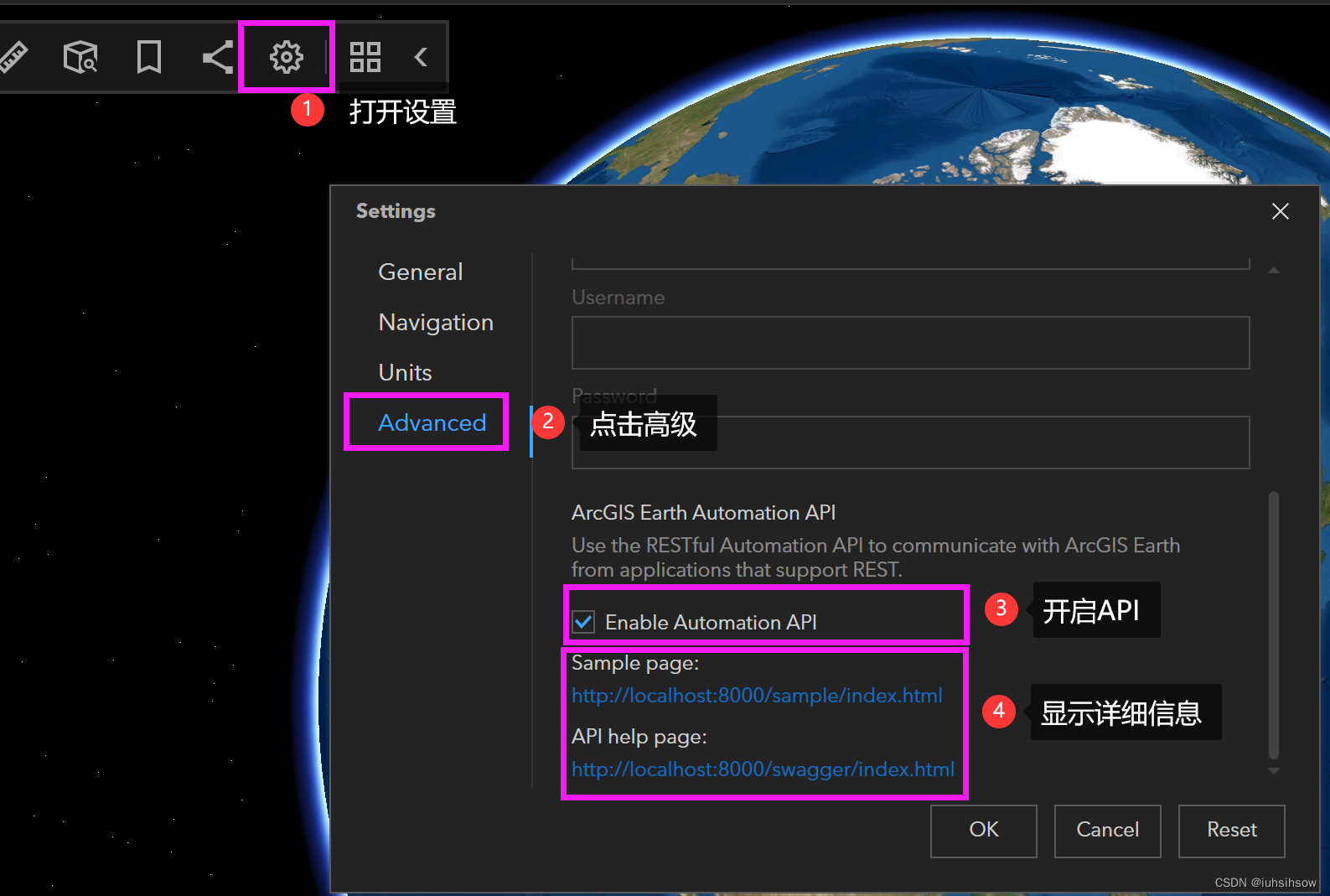Screen dimensions: 1330x896
Task: Click the Cancel button
Action: coord(1107,831)
